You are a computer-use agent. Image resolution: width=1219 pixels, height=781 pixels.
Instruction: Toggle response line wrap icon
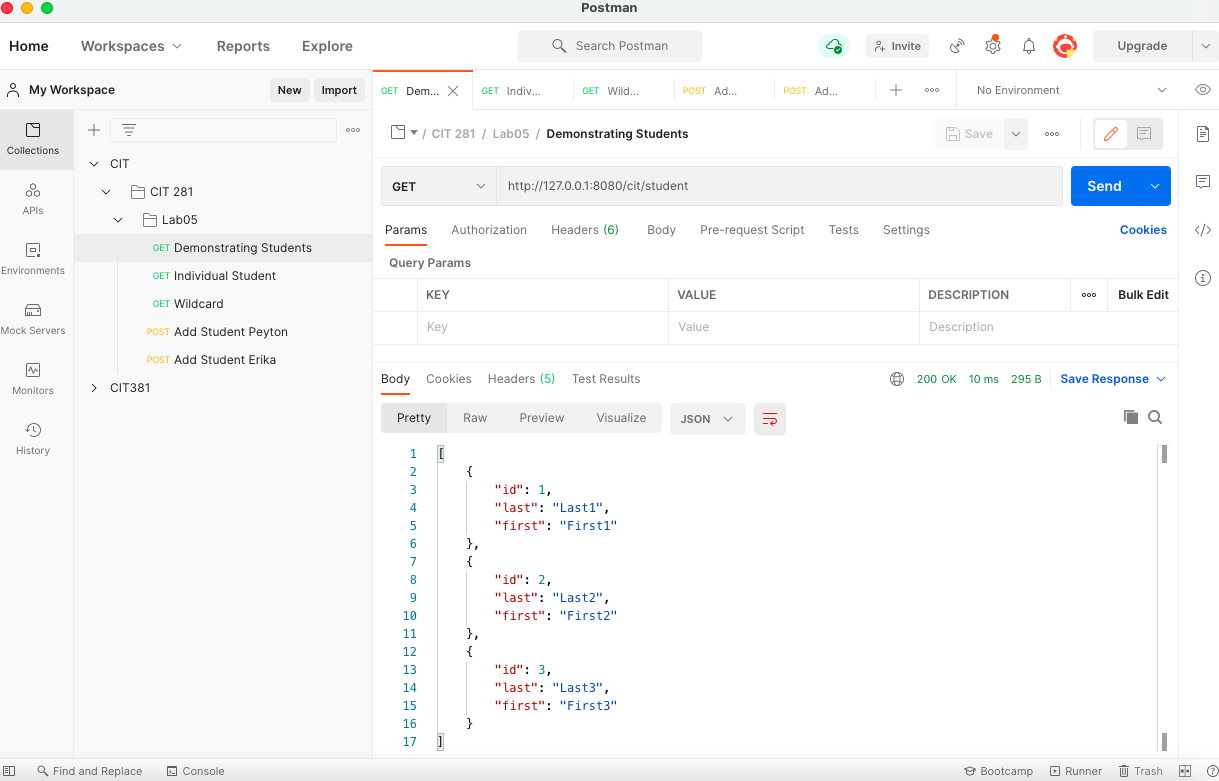tap(770, 419)
